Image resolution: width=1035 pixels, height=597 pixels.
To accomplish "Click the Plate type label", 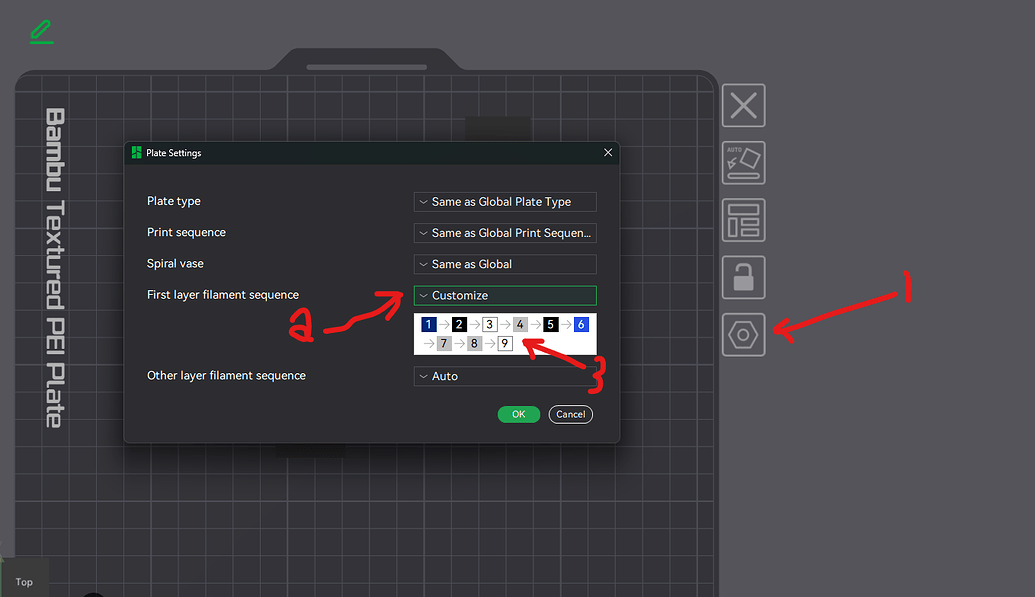I will (174, 201).
